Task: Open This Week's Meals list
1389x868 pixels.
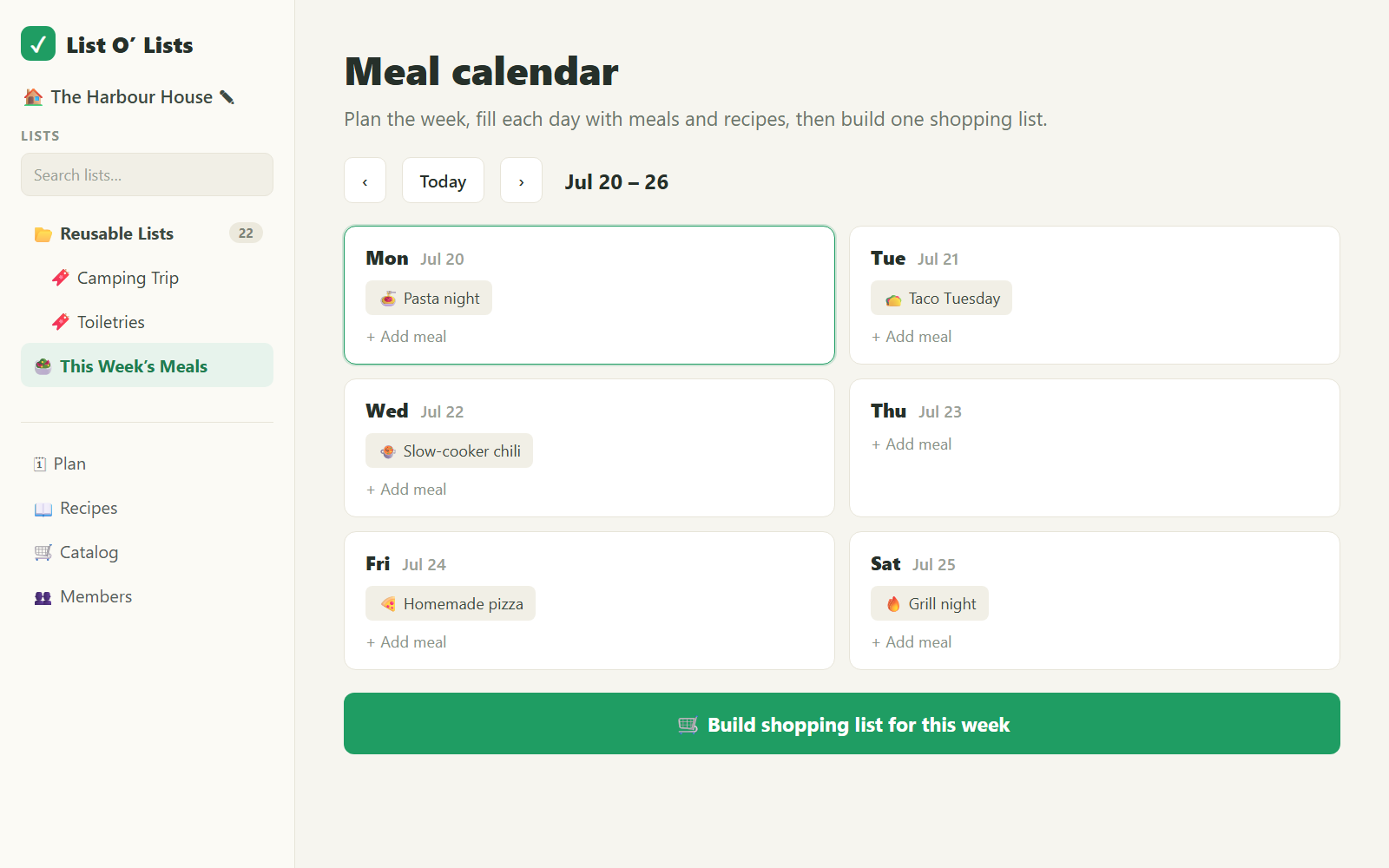Action: click(147, 366)
